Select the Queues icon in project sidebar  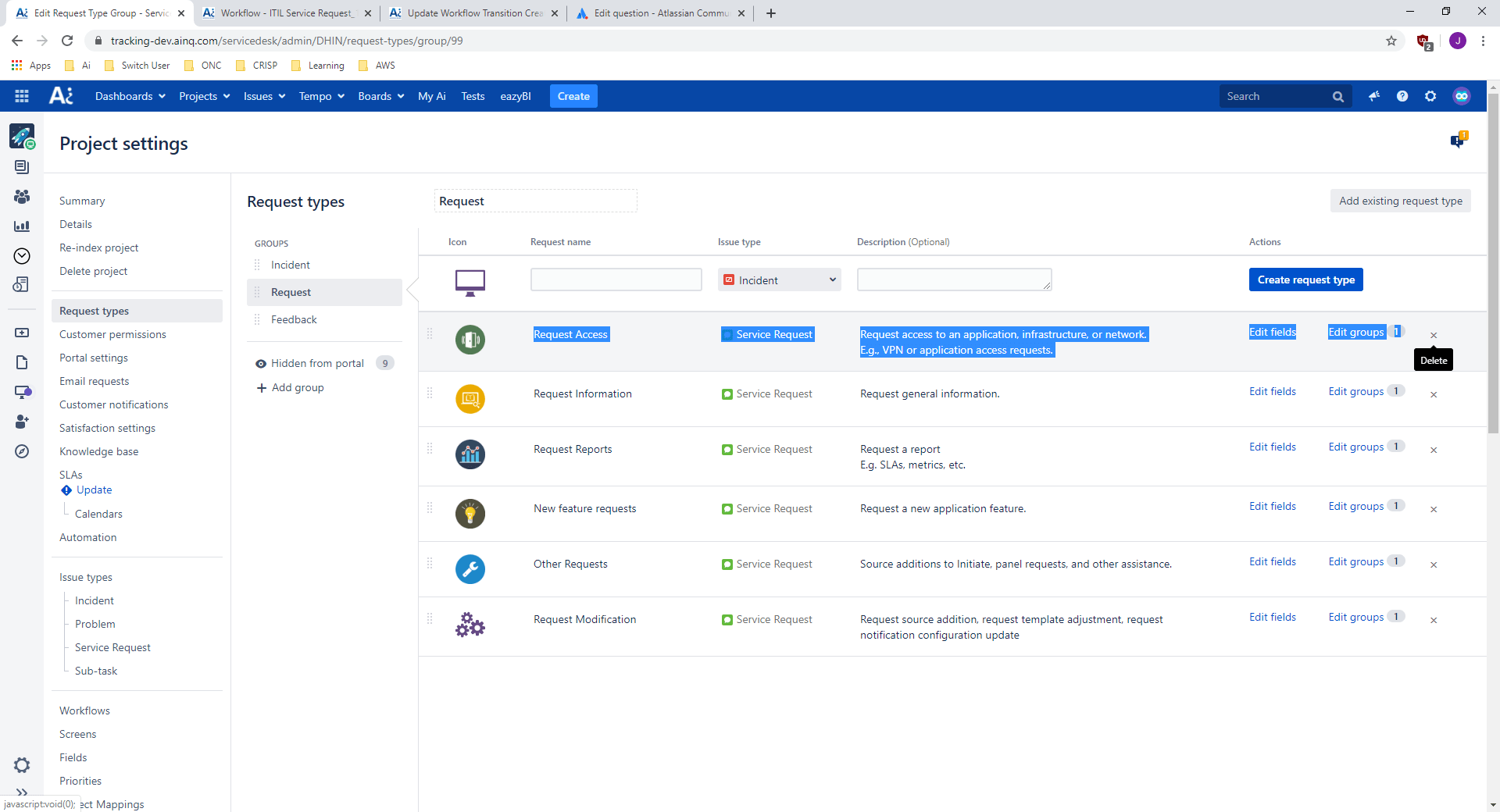coord(22,167)
